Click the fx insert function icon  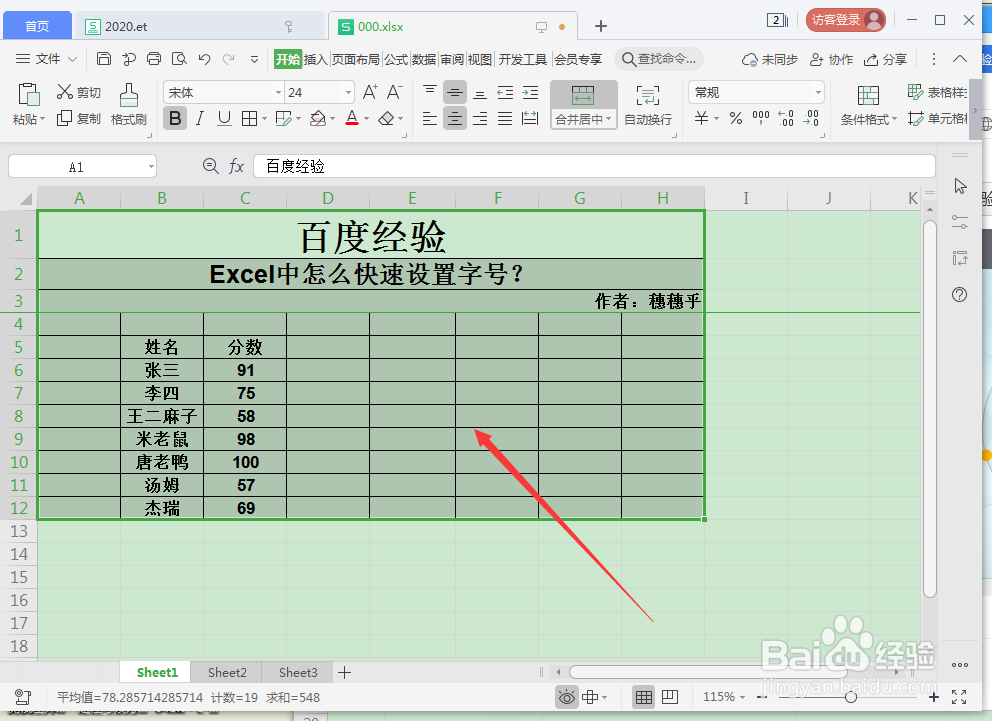point(237,166)
